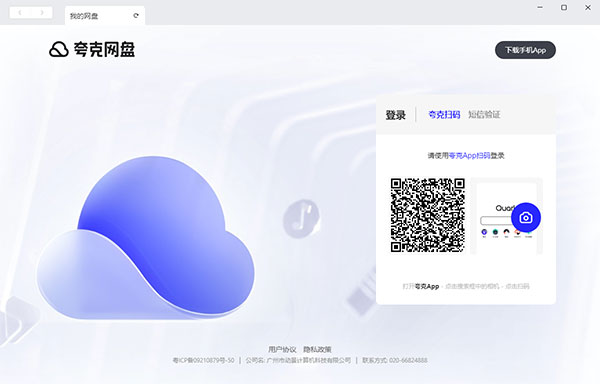Click the Quark app preview thumbnail
This screenshot has width=600, height=384.
(x=507, y=216)
